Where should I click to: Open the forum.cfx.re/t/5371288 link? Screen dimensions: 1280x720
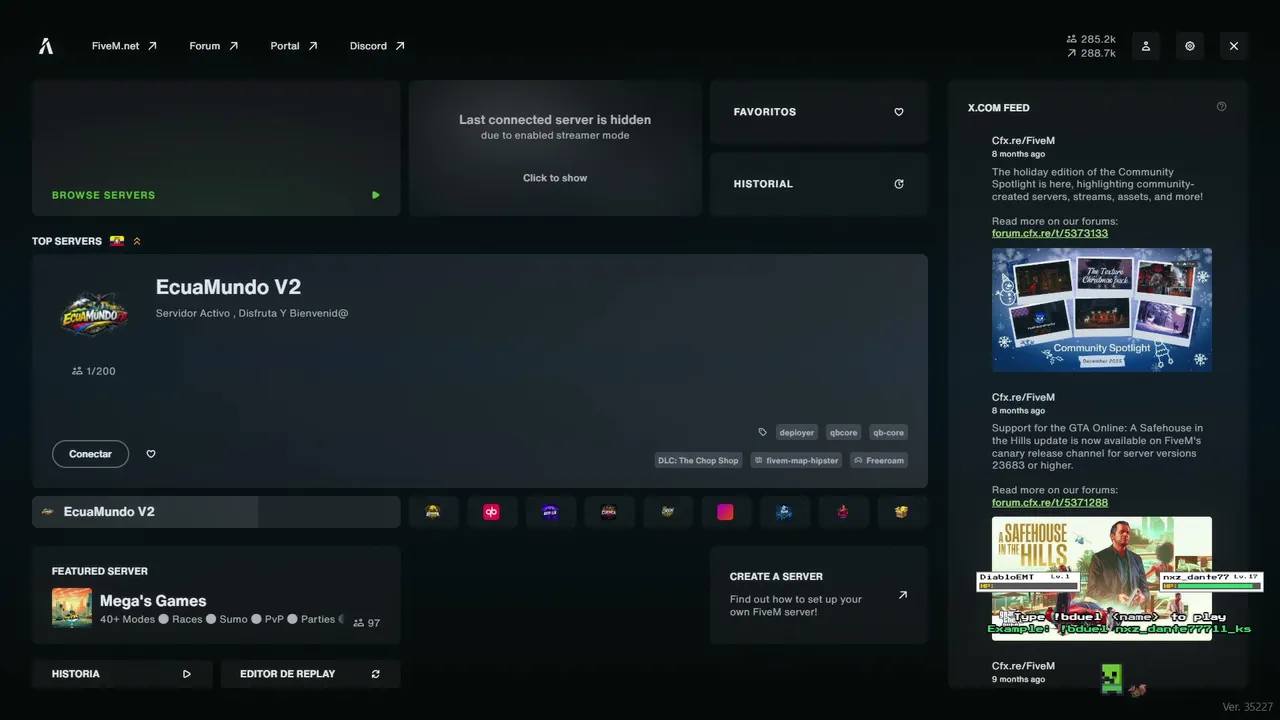coord(1050,502)
